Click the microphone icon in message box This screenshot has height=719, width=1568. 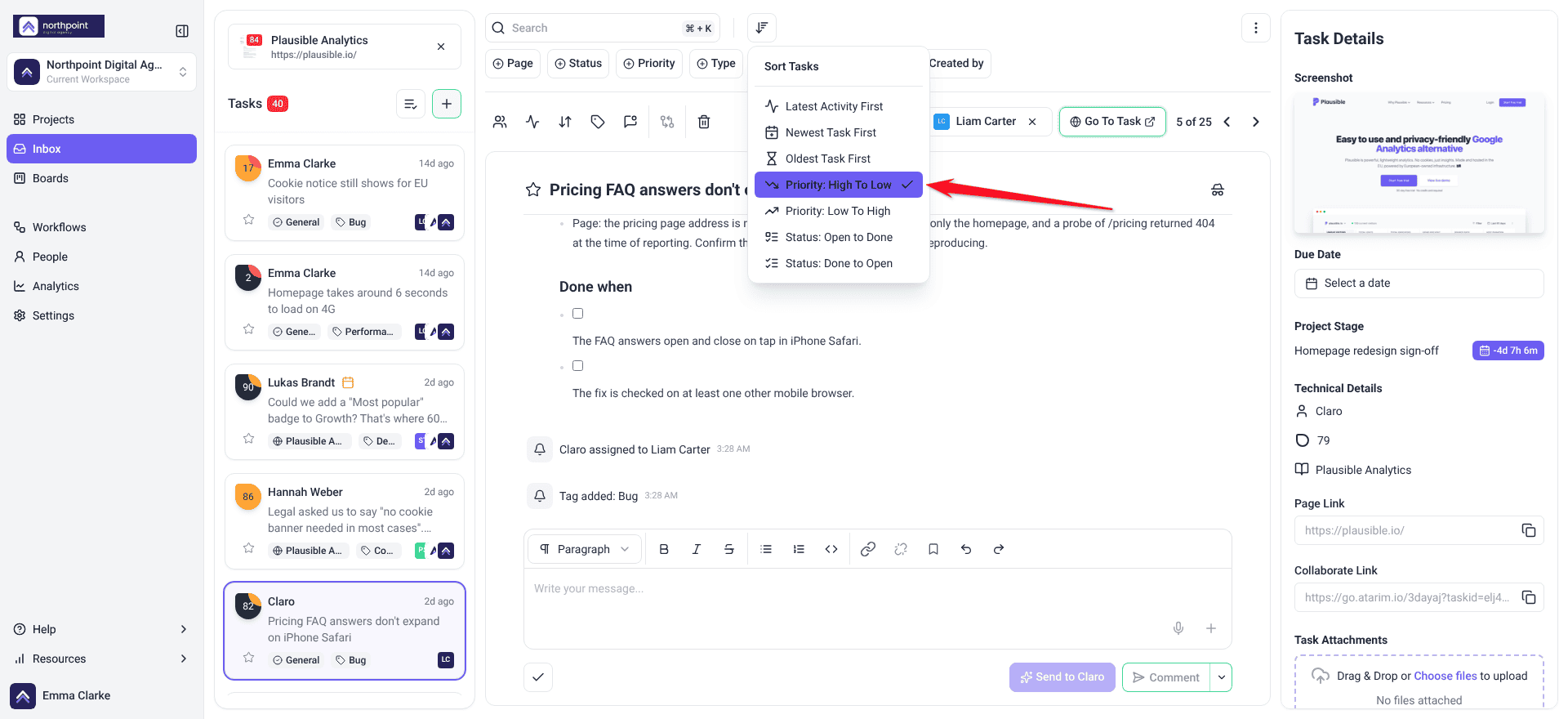pos(1178,628)
